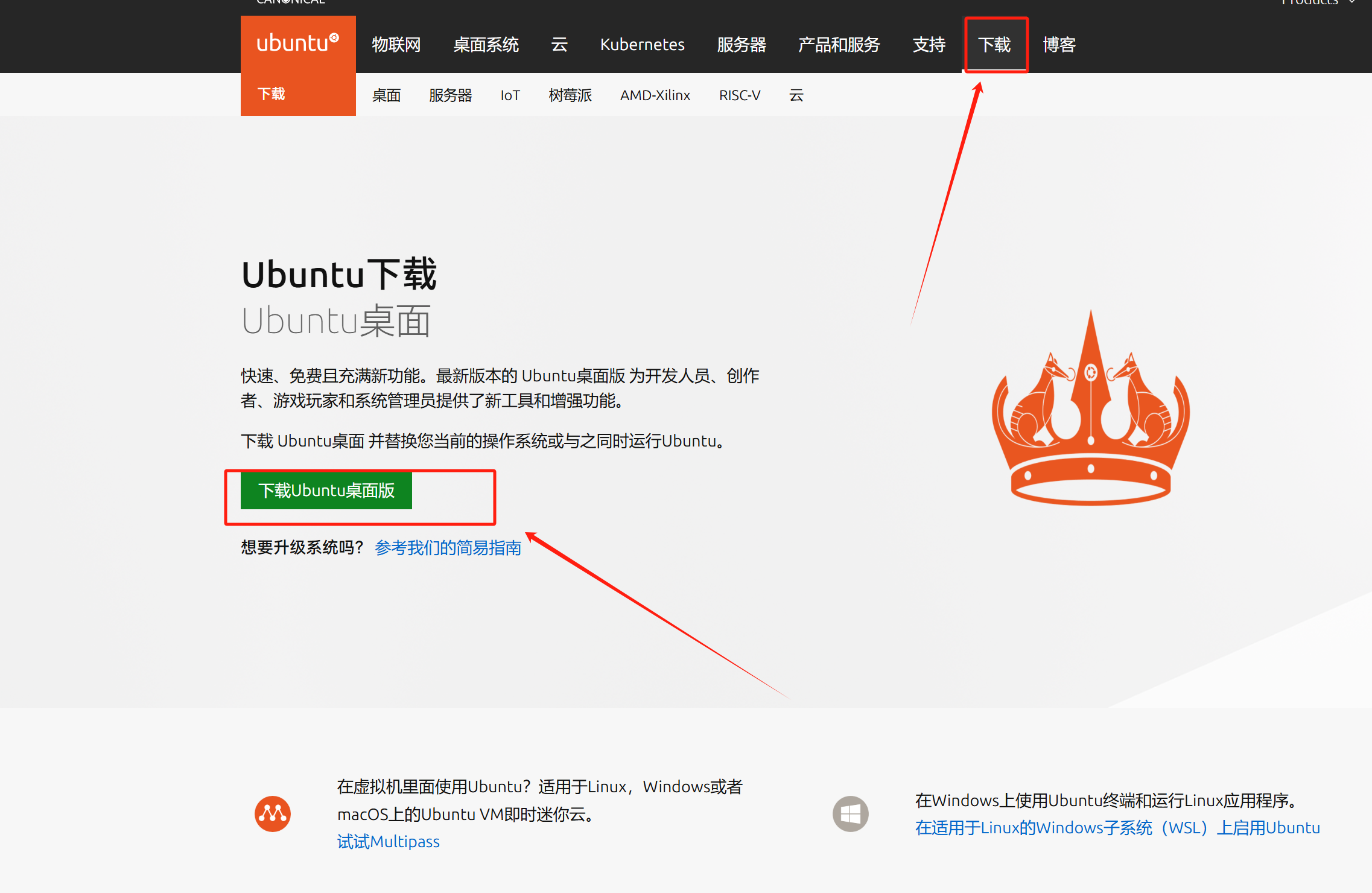Open the 服务器 item in main navigation
The height and width of the screenshot is (893, 1372).
click(742, 45)
